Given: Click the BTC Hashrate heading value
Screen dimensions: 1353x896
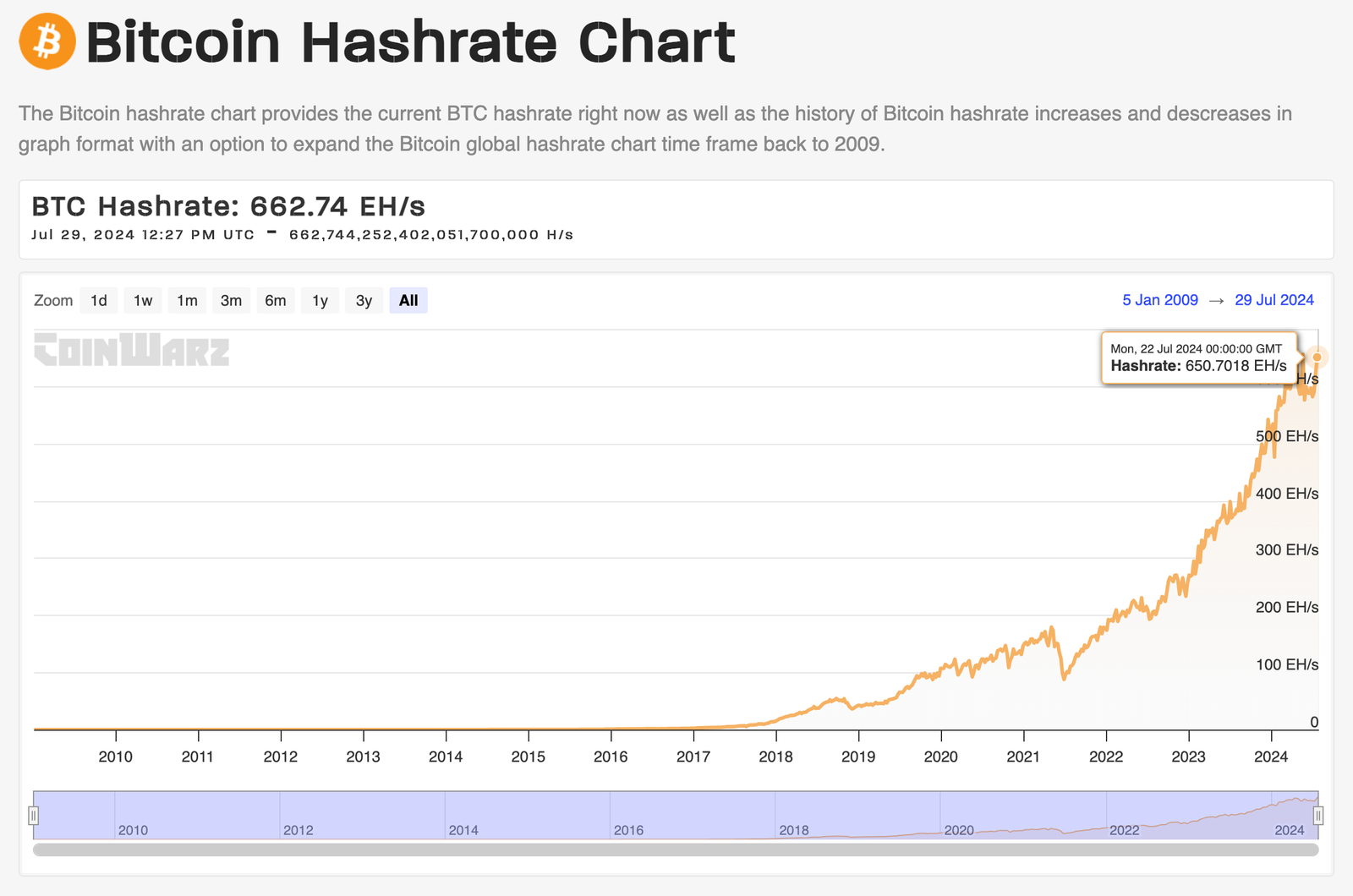Looking at the screenshot, I should (x=227, y=205).
